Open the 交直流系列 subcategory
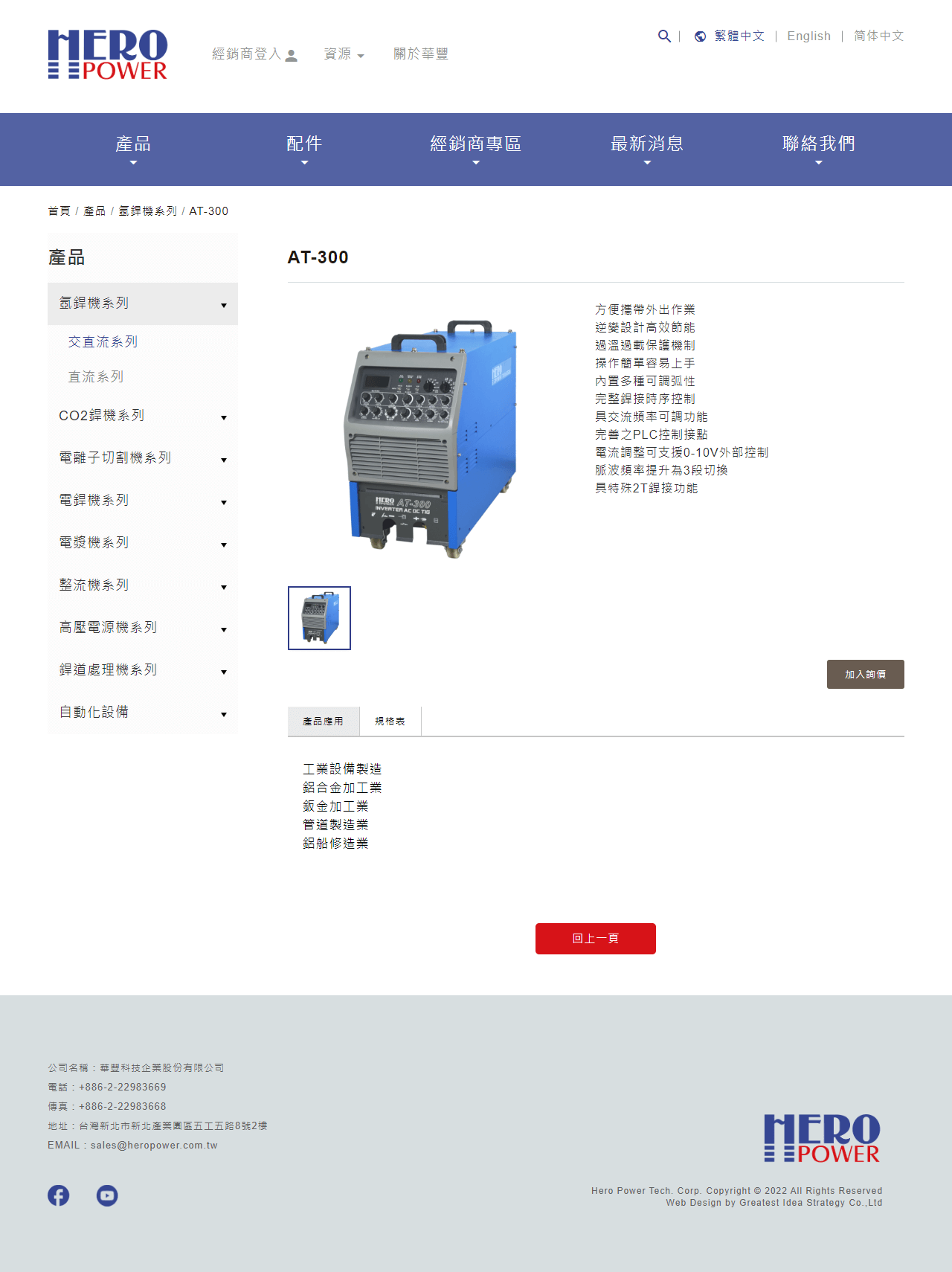Screen dimensions: 952x1272 103,342
